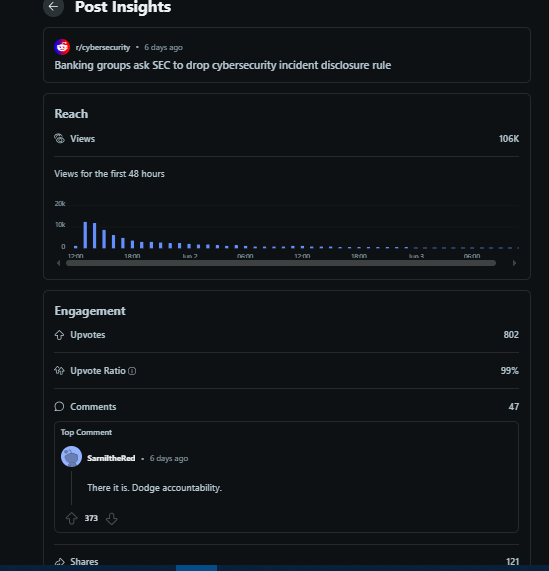Click the Comments bubble icon
549x571 pixels.
click(x=59, y=406)
